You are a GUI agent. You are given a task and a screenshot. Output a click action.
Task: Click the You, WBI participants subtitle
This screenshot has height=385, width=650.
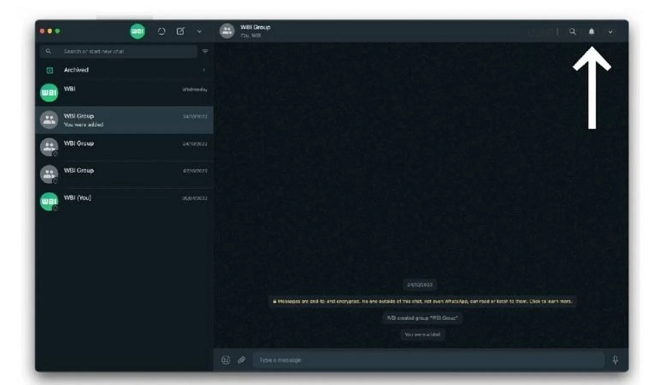tap(251, 36)
